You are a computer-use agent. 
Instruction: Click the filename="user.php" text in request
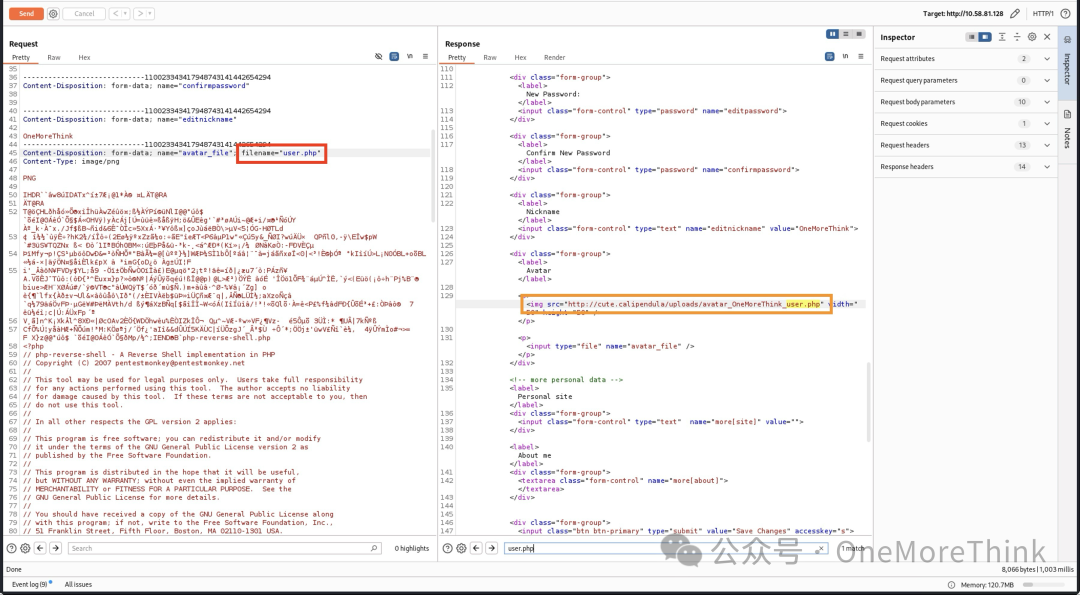281,153
